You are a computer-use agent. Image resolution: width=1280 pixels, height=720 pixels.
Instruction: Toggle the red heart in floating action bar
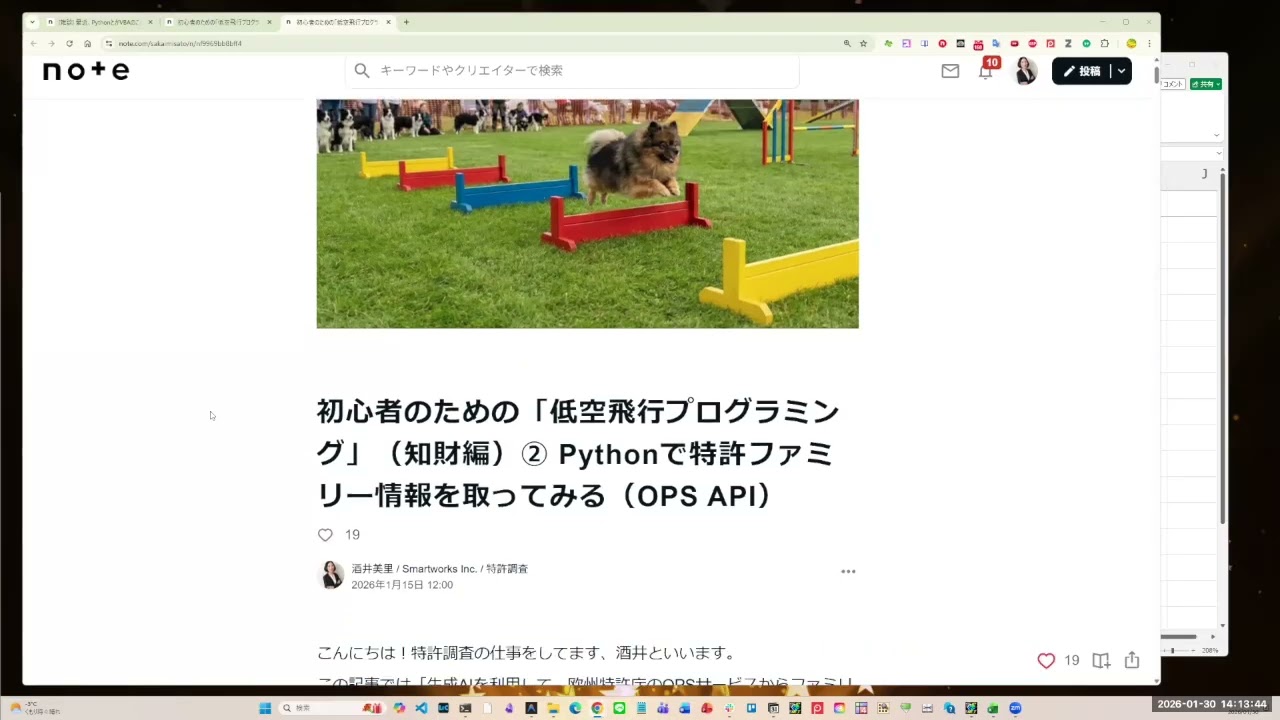(x=1046, y=661)
